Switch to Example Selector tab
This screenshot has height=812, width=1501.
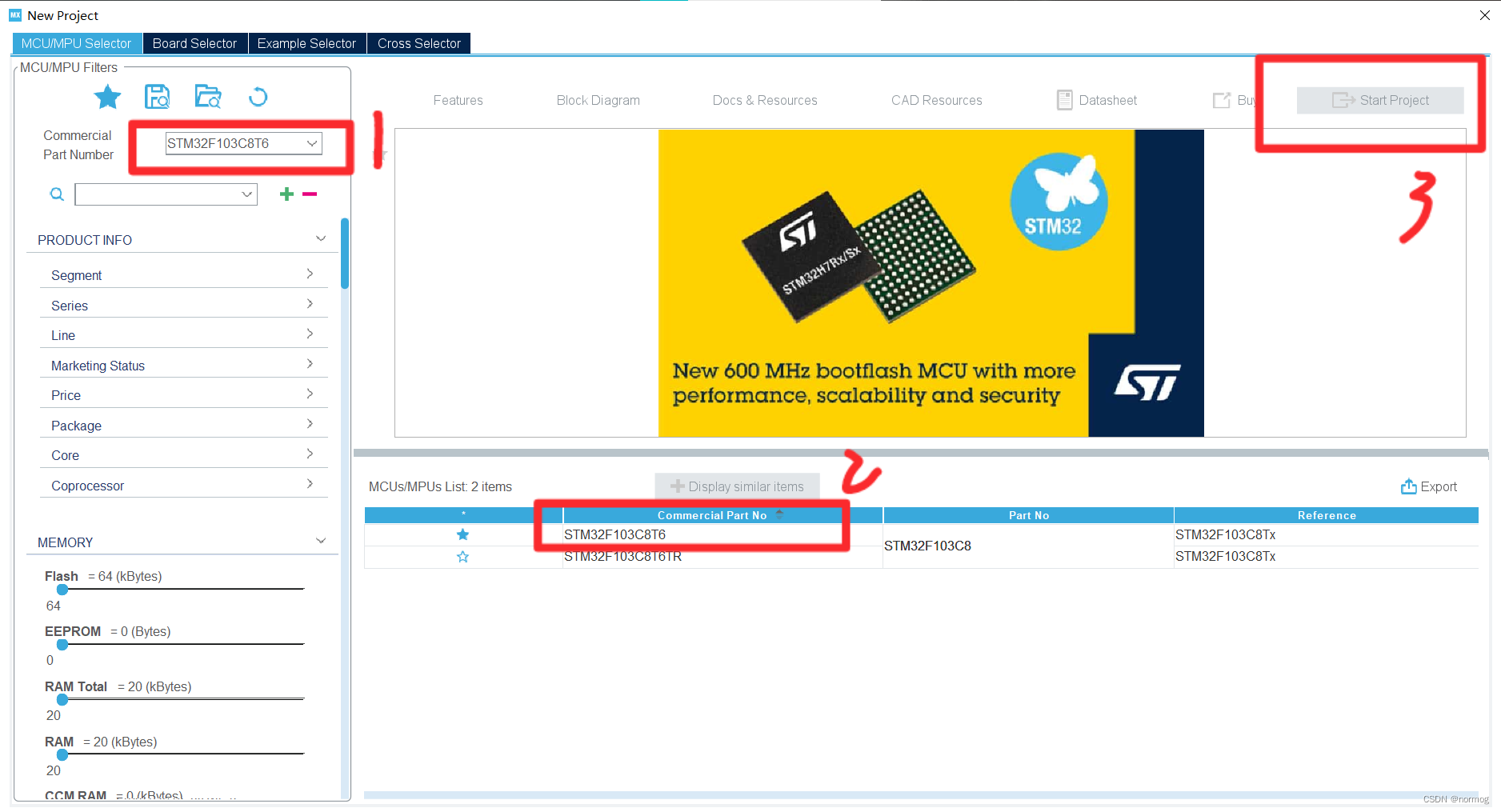click(306, 43)
